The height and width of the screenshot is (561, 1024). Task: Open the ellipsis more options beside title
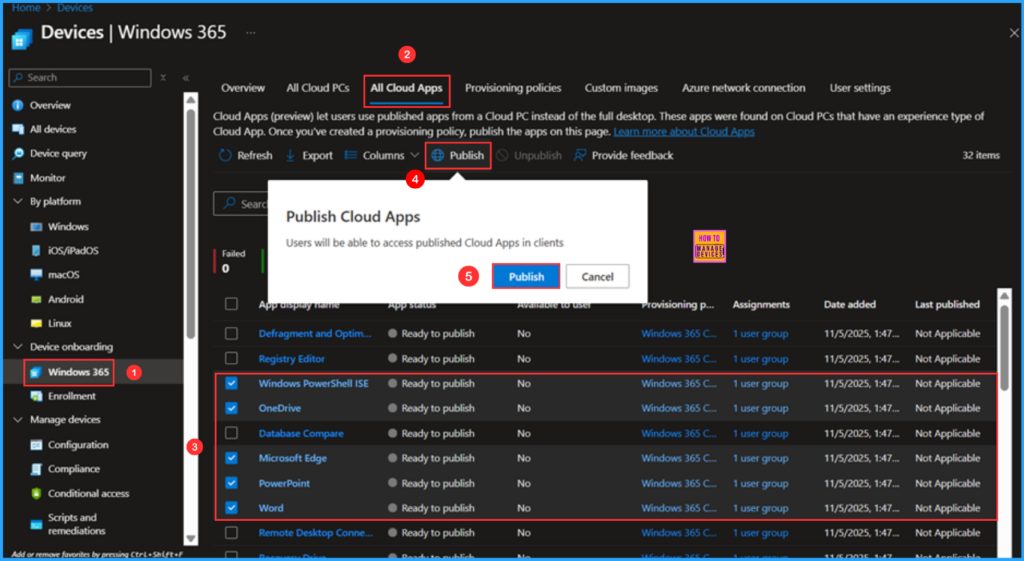251,33
